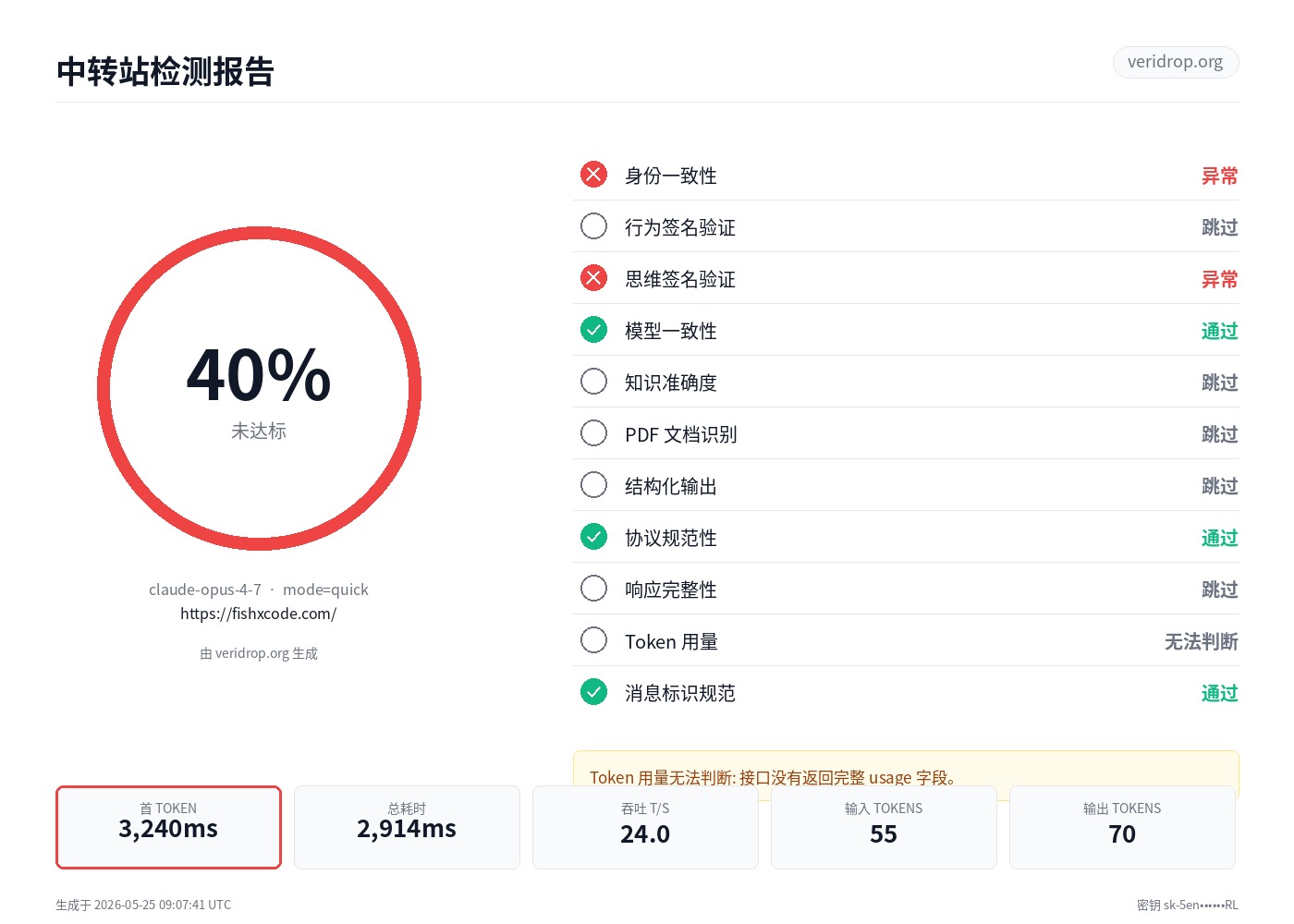Click the empty circle next to 结构化输出

[x=593, y=485]
